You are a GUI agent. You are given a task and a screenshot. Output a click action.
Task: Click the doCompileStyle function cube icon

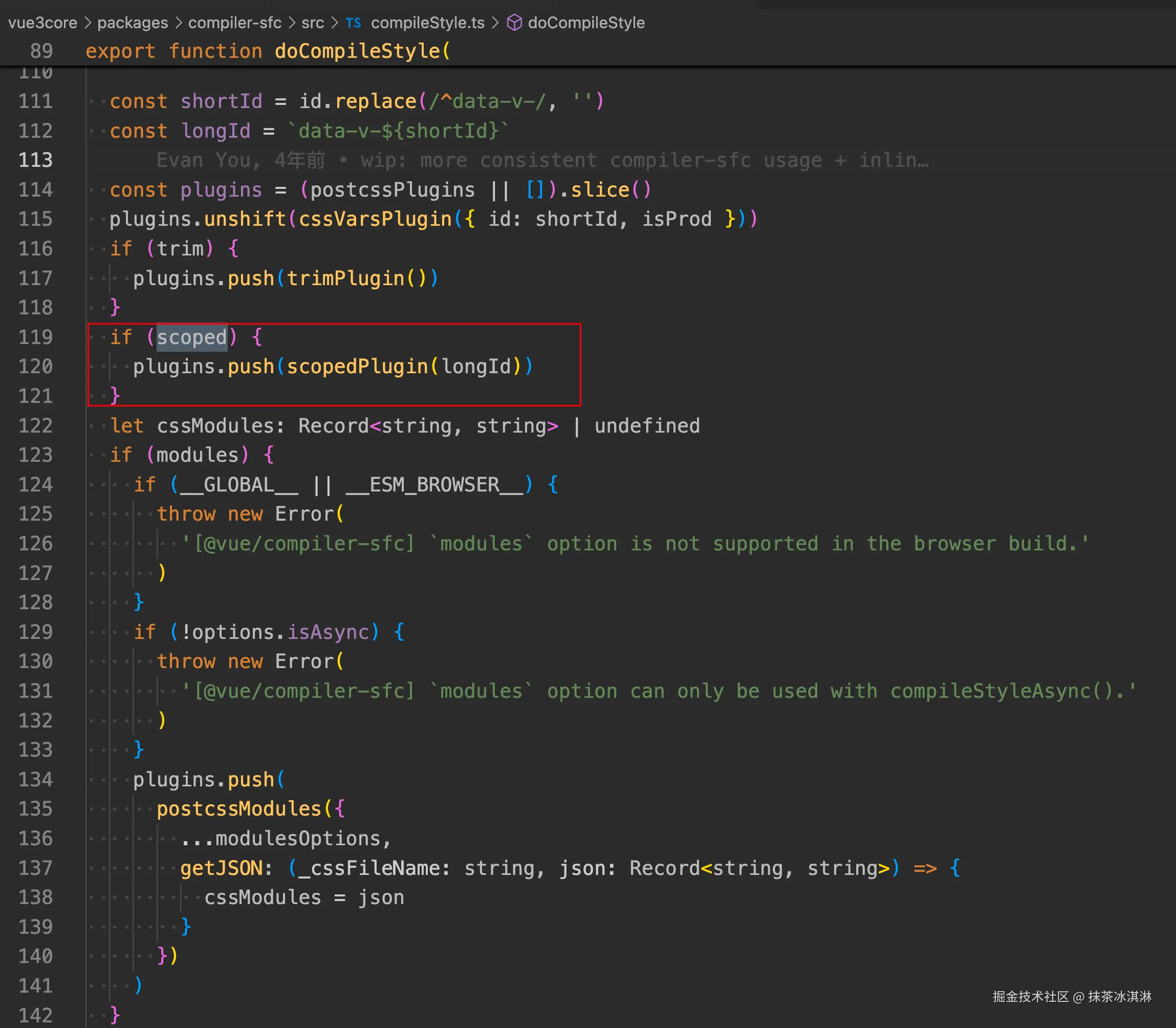click(x=514, y=23)
